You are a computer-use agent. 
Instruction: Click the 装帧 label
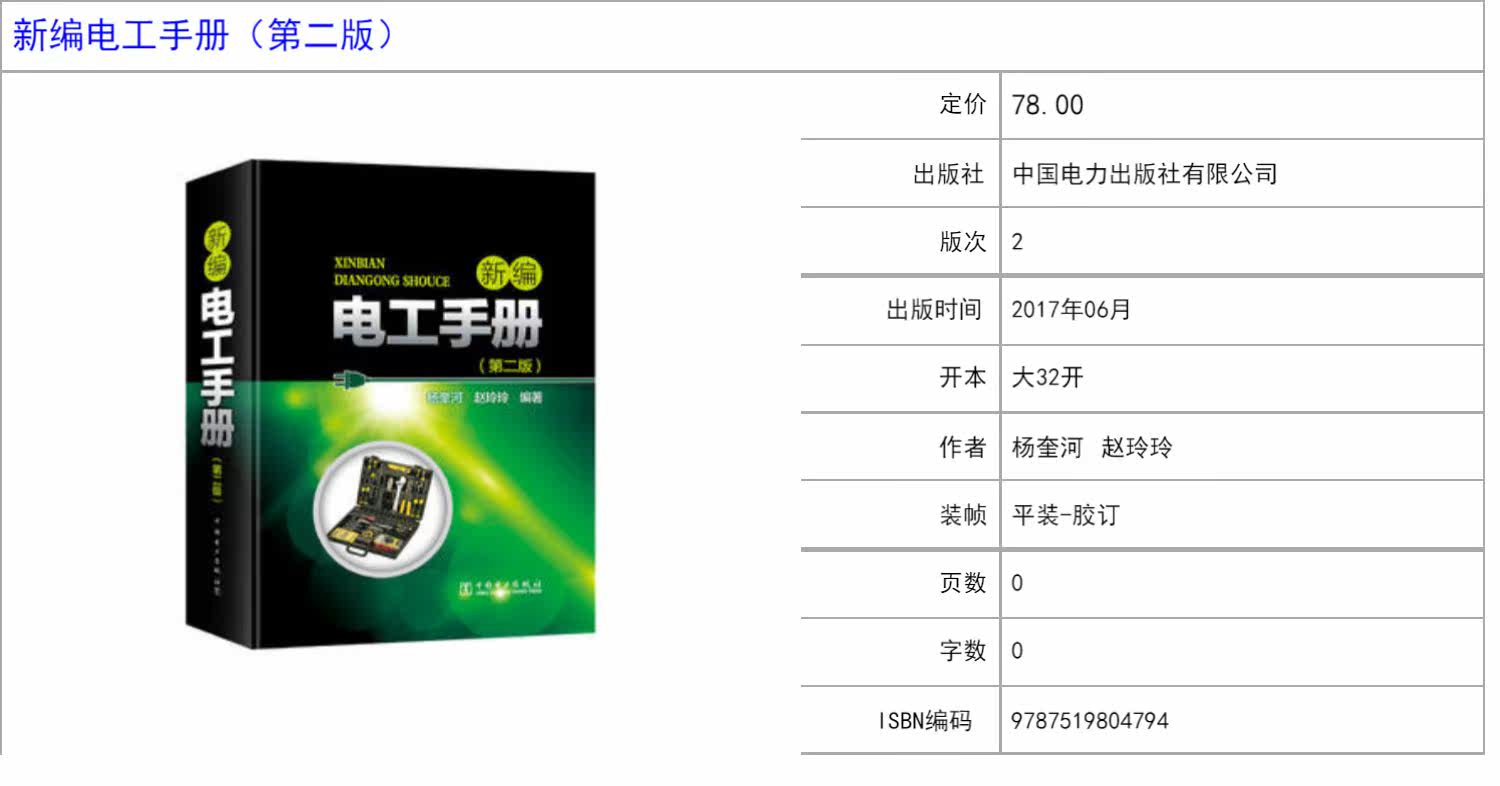click(x=963, y=515)
